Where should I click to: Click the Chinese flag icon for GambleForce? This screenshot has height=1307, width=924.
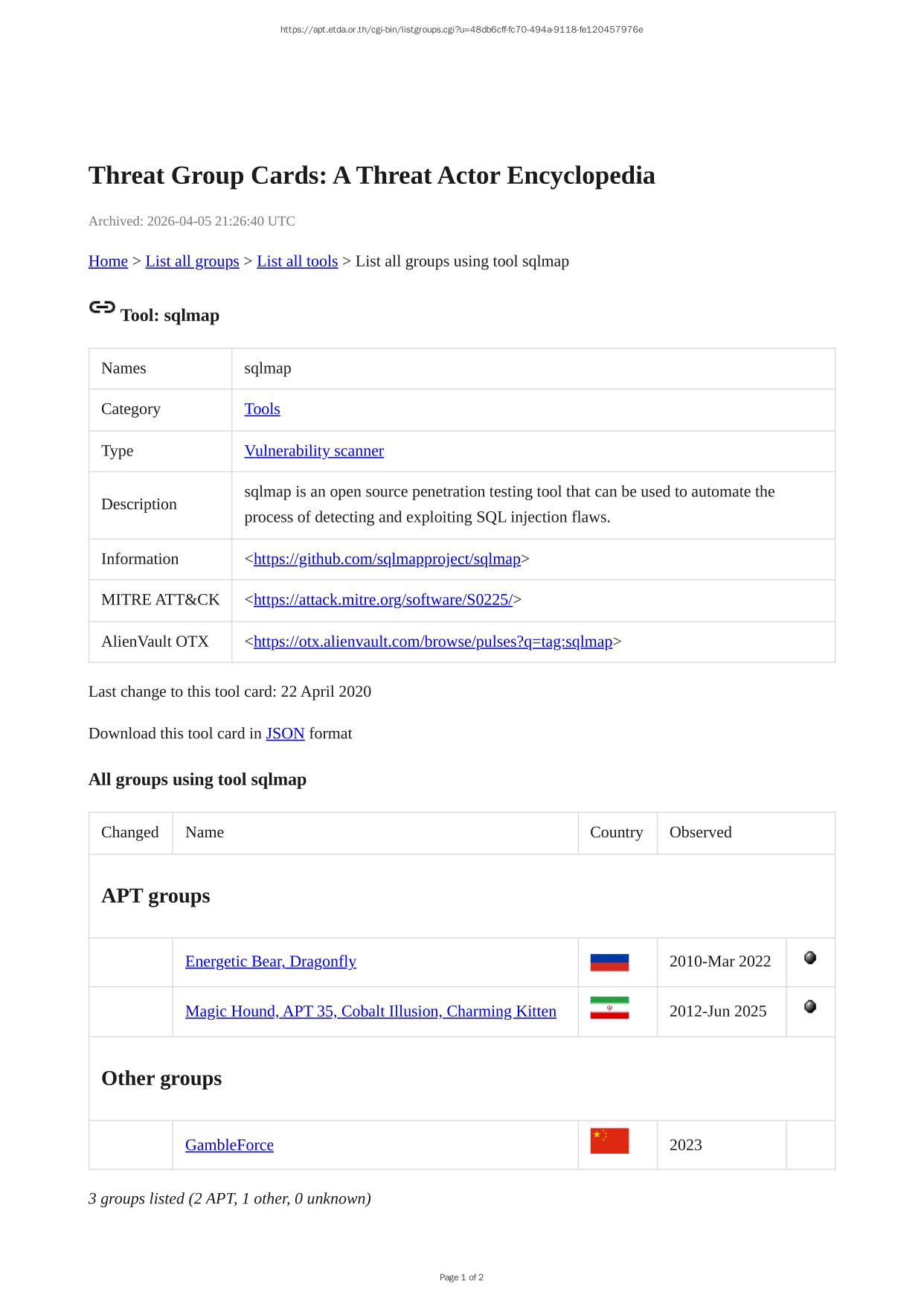tap(609, 1141)
